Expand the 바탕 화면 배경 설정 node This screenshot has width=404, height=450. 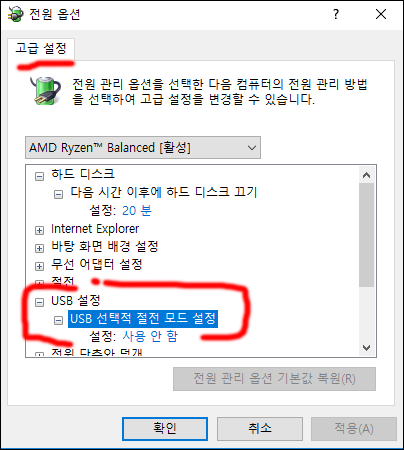click(x=39, y=248)
